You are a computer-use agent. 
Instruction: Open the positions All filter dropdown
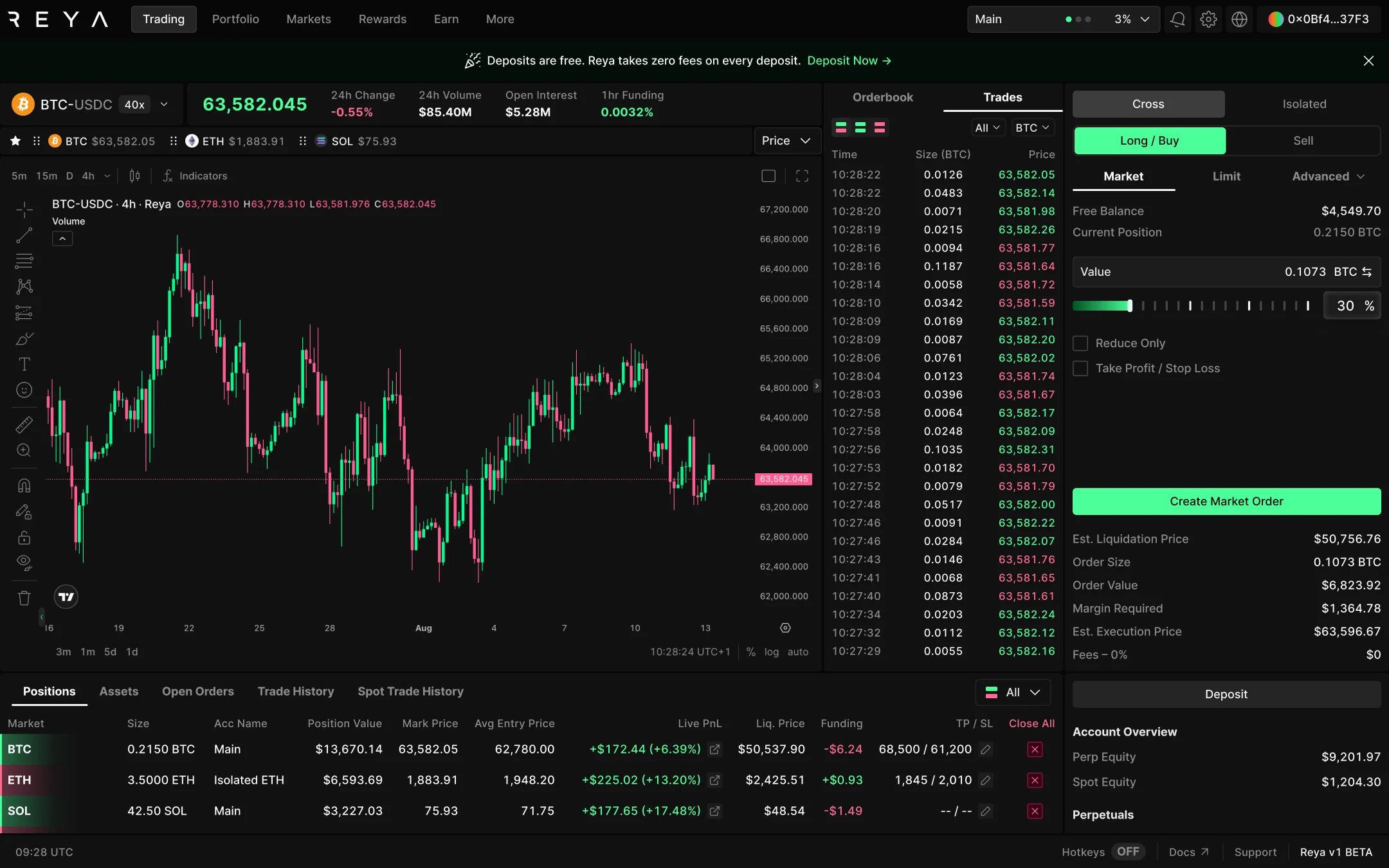(x=1013, y=692)
